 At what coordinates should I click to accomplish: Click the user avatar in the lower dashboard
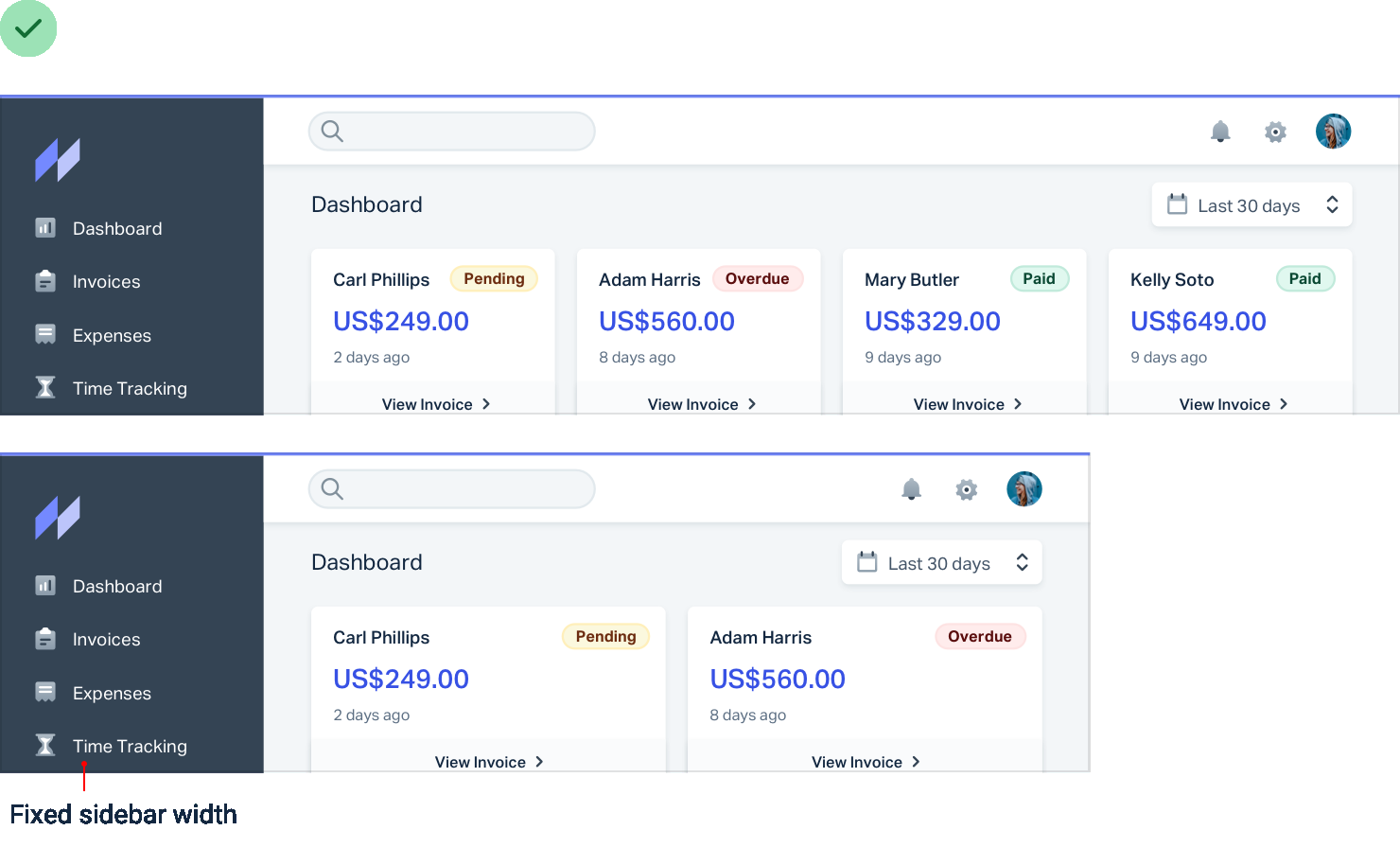click(x=1024, y=489)
